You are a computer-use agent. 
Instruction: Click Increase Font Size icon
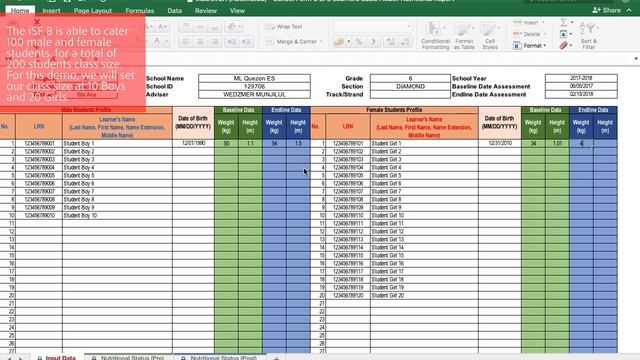click(x=148, y=27)
